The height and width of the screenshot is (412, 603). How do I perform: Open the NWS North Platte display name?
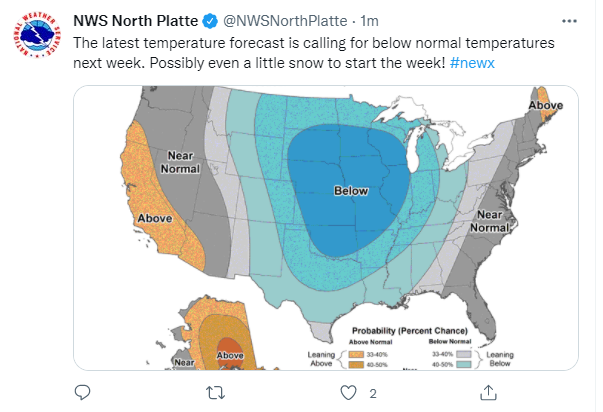point(137,19)
